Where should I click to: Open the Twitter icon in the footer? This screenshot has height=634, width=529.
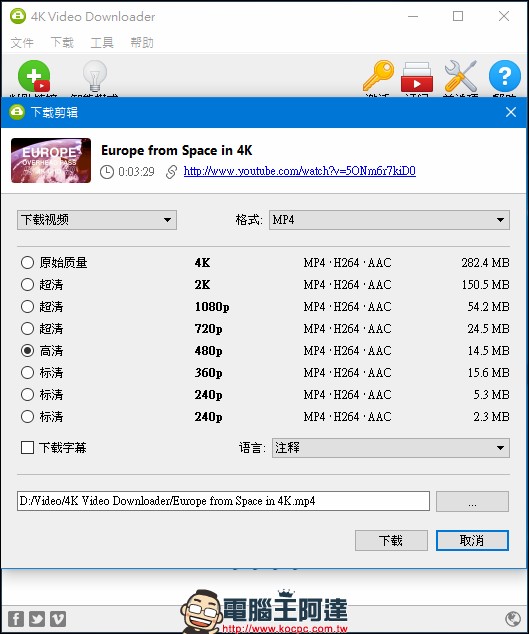click(x=37, y=619)
